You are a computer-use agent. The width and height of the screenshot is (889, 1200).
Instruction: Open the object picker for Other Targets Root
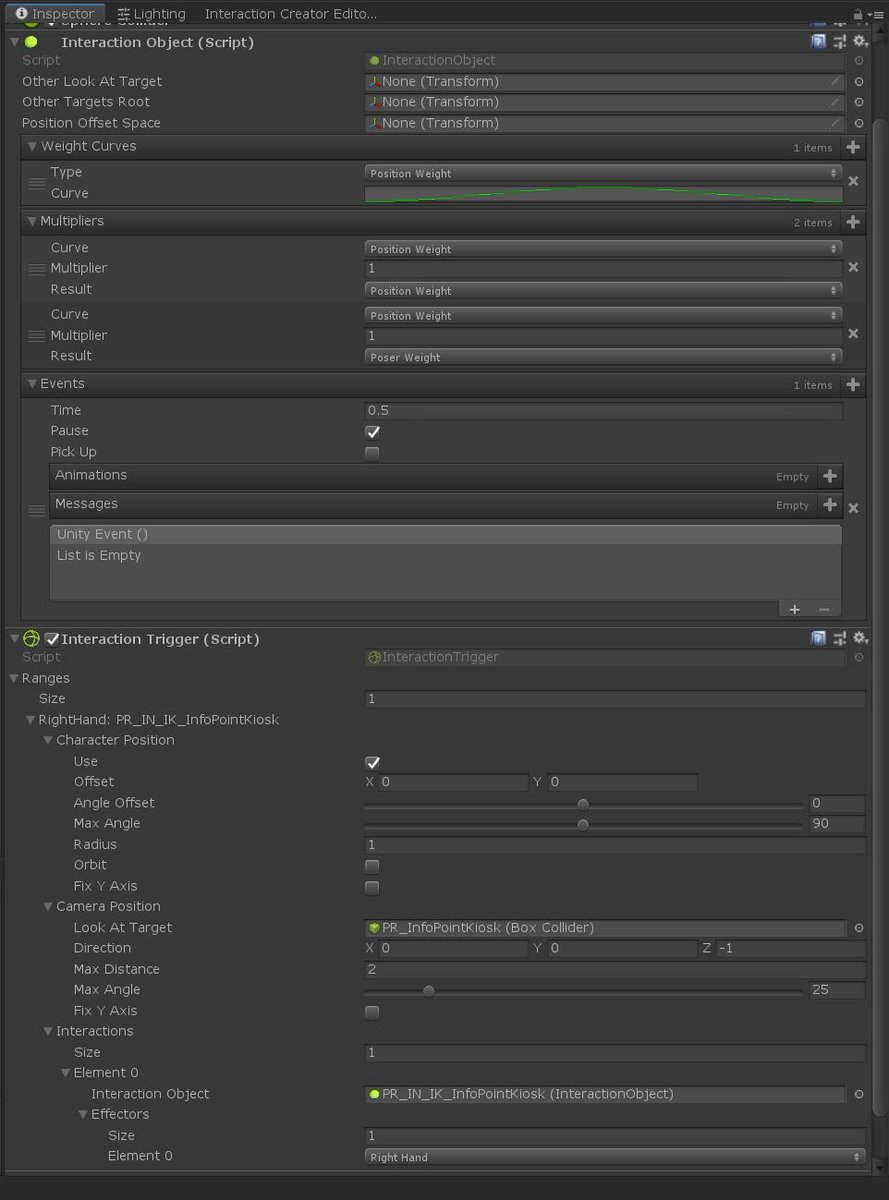coord(859,101)
